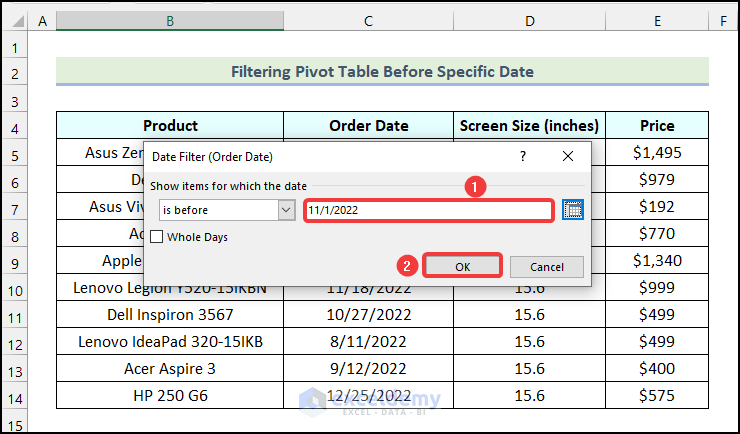The image size is (740, 434).
Task: Select row 12 header
Action: click(14, 341)
